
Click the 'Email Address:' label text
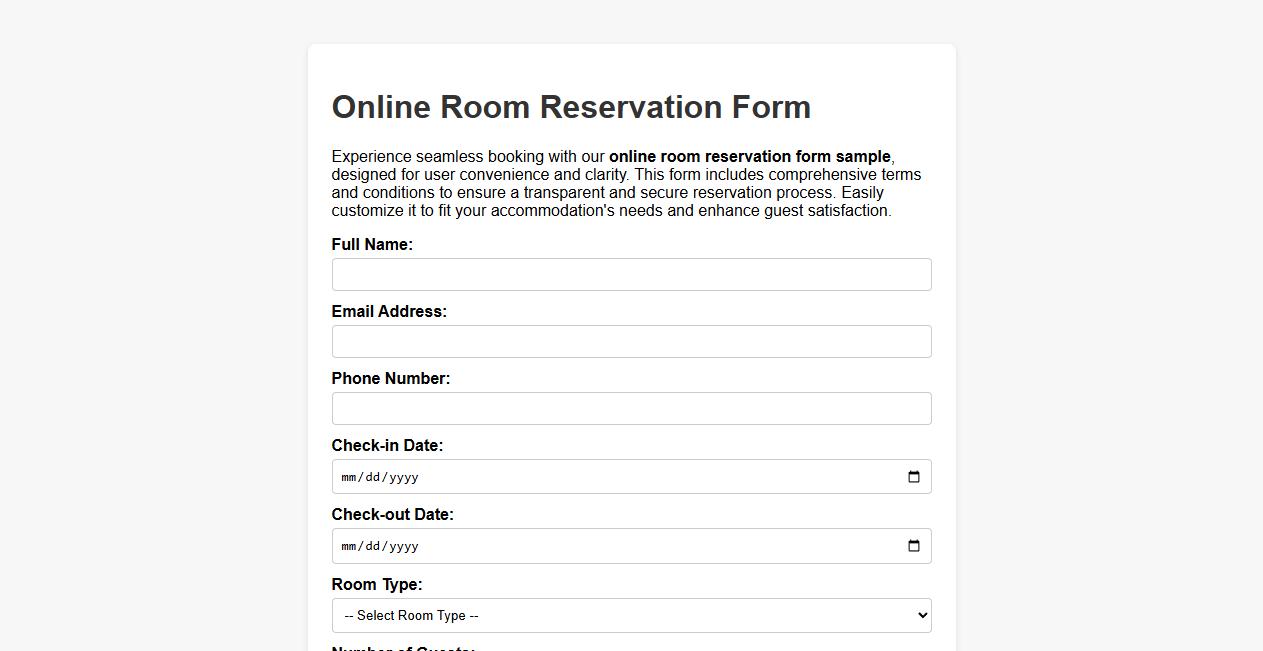pos(389,311)
